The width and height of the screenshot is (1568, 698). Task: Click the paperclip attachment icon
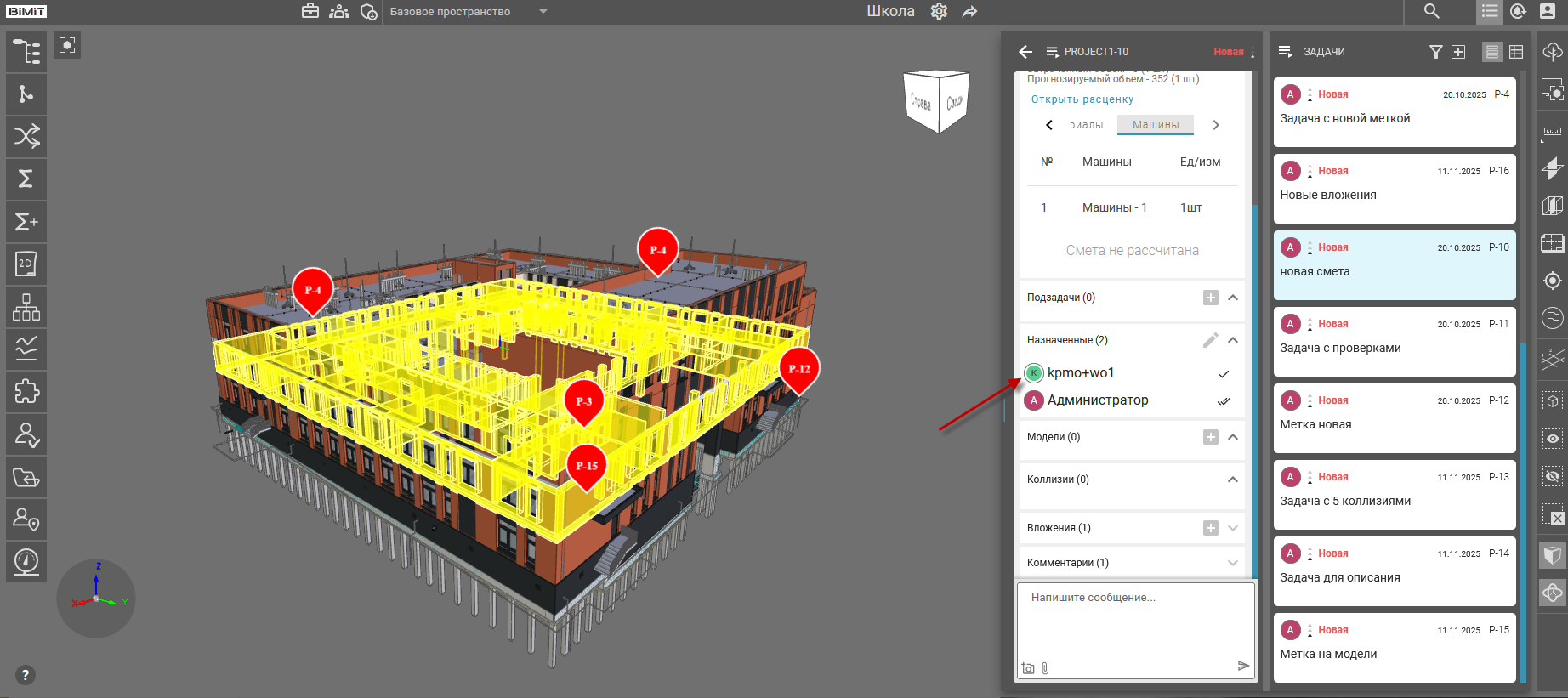(x=1045, y=668)
